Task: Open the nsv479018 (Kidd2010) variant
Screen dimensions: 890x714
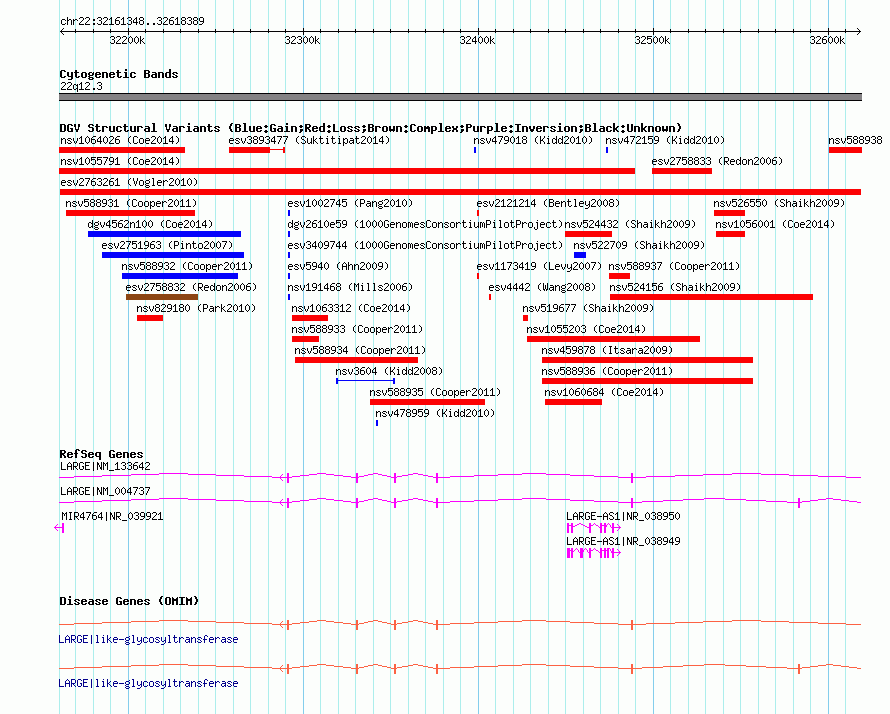Action: click(533, 140)
